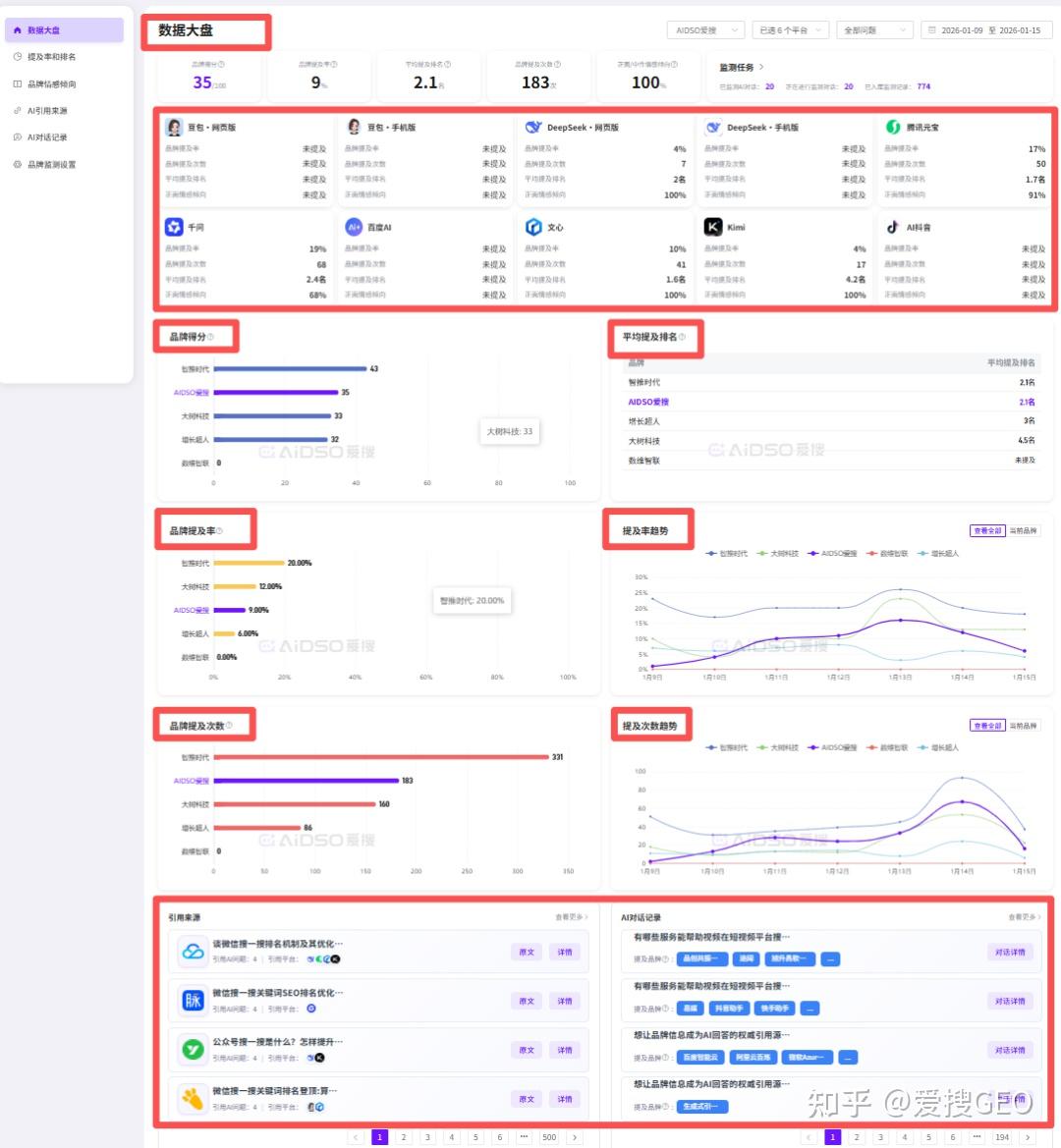Click the AI引用来源 link icon

pos(17,111)
